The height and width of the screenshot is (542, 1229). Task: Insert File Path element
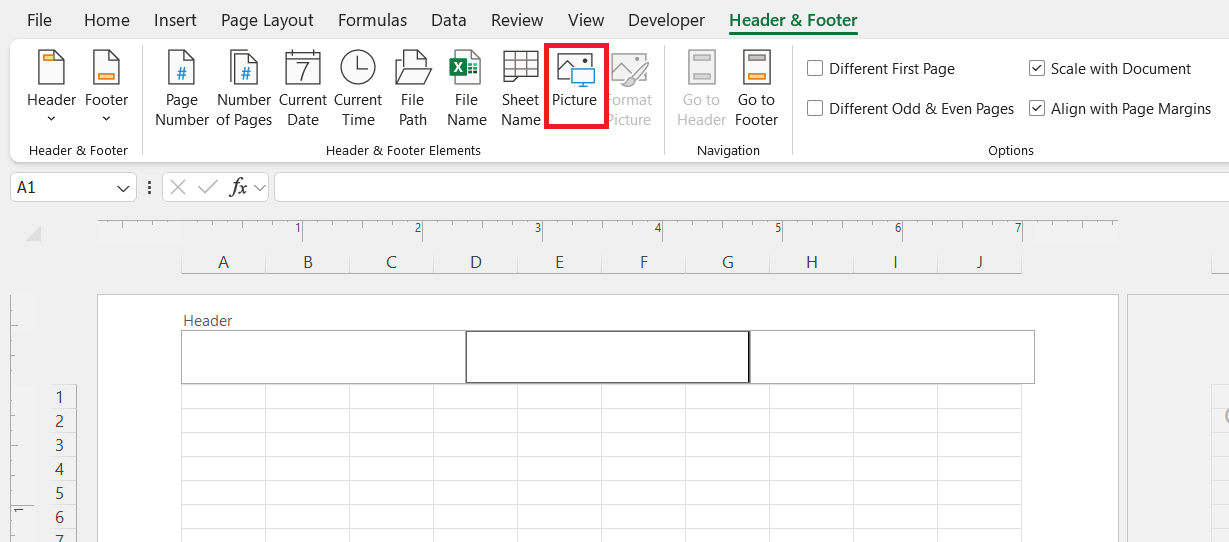413,89
